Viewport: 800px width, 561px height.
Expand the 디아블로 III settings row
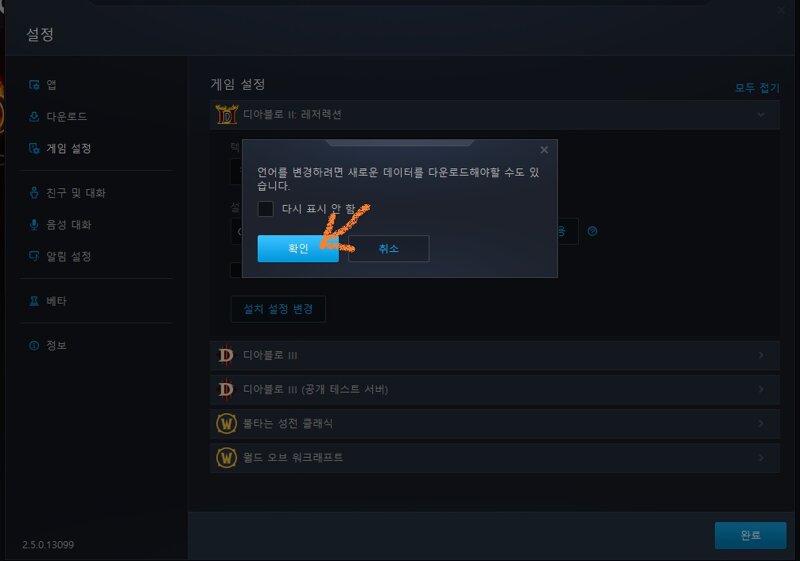[x=494, y=355]
